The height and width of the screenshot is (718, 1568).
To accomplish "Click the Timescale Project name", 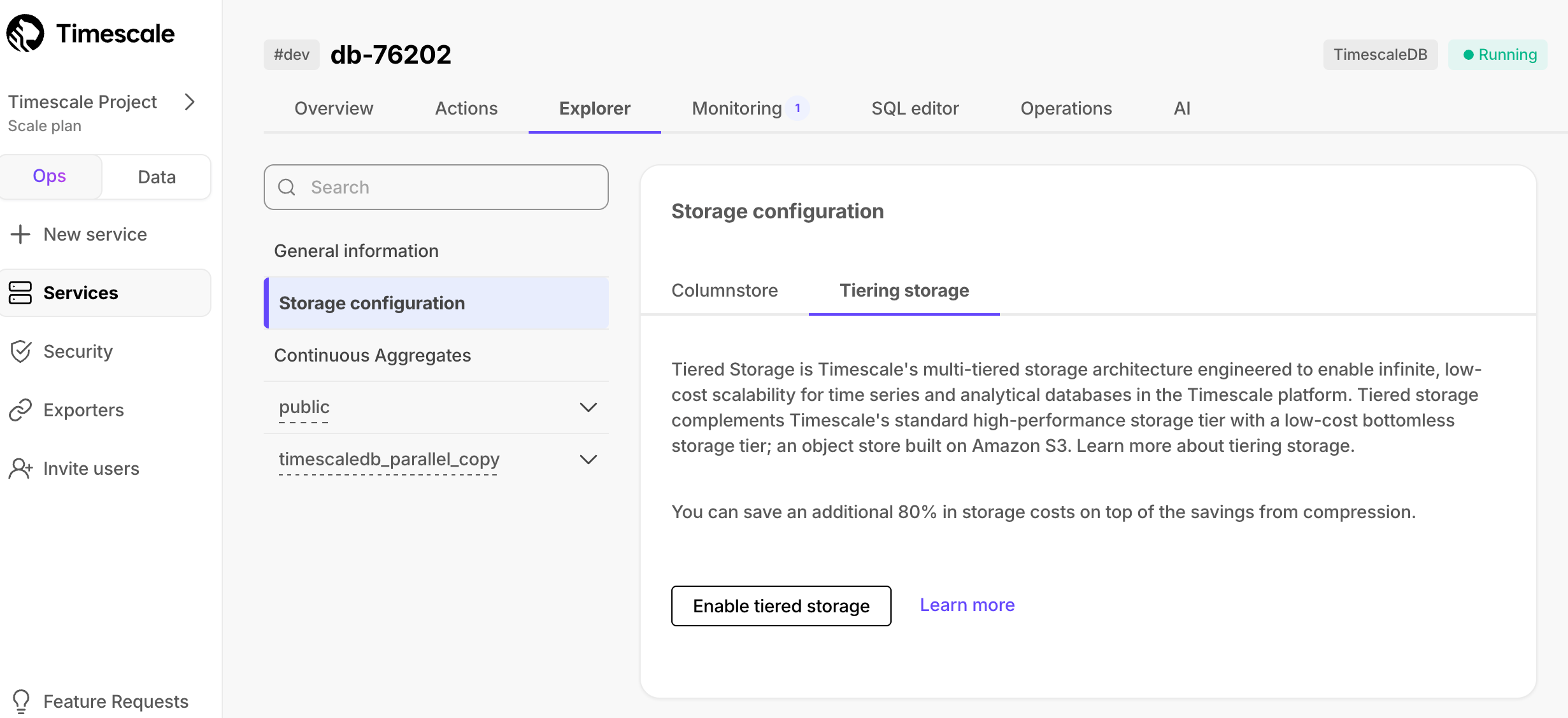I will click(x=82, y=102).
